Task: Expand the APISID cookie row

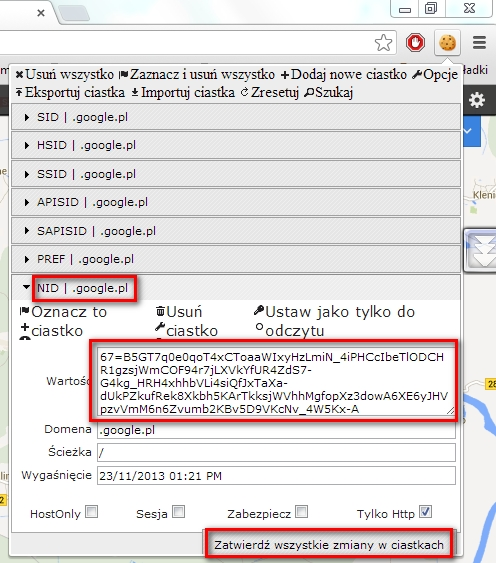Action: pos(236,203)
